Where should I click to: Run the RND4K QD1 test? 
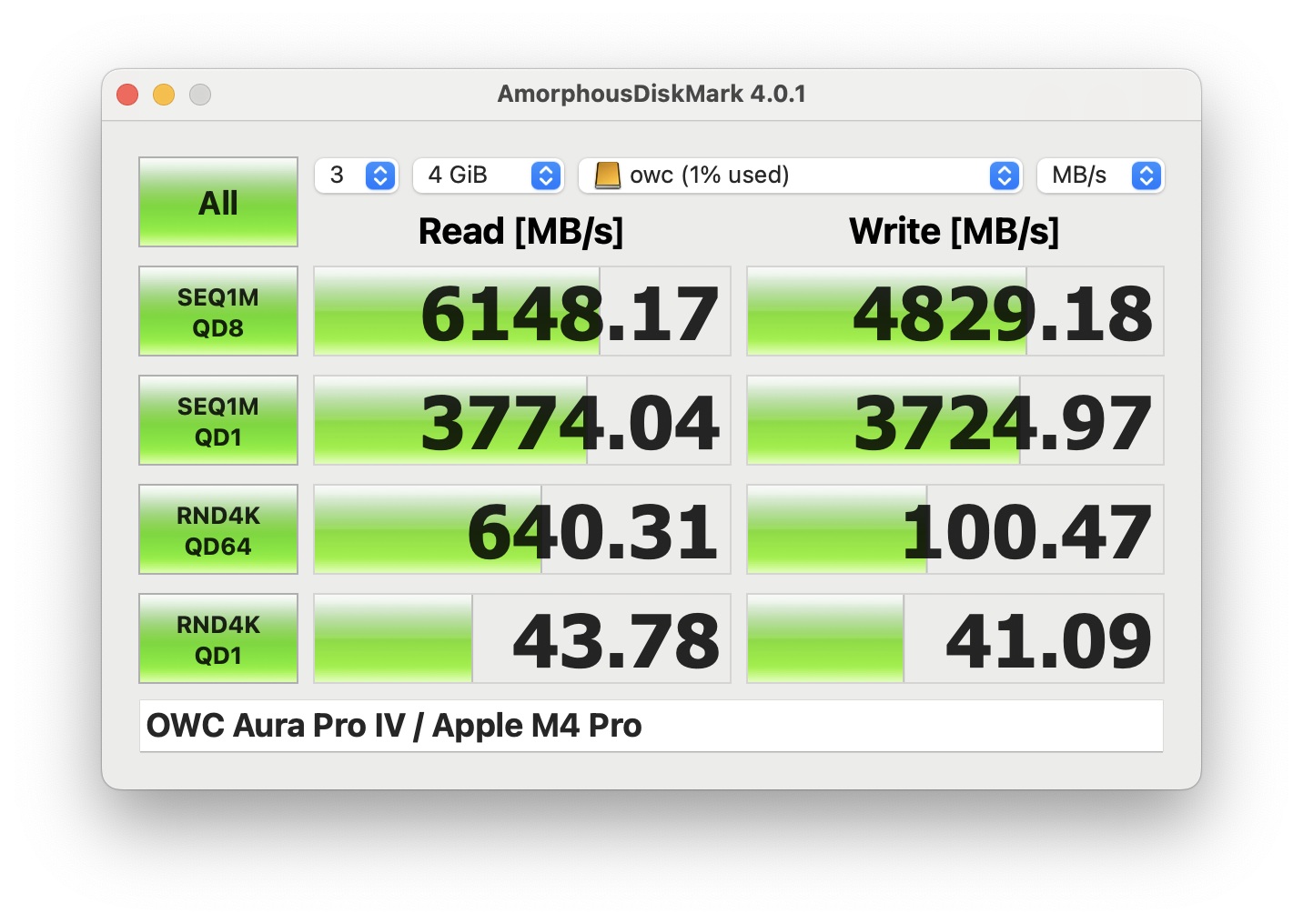218,638
